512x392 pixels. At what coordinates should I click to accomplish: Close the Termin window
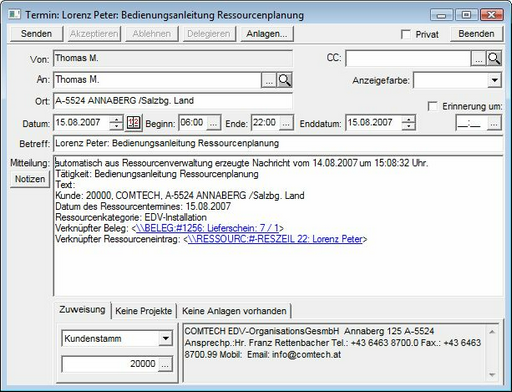click(492, 15)
